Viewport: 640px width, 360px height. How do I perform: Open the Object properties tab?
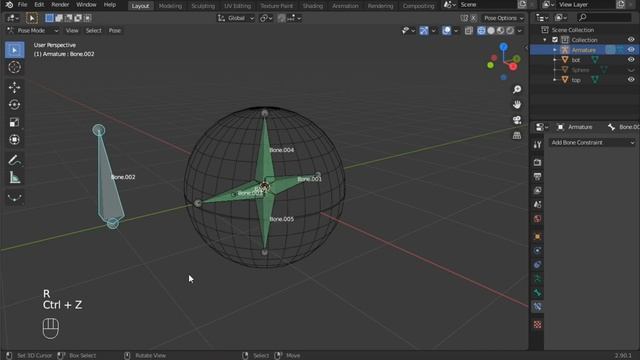[538, 236]
